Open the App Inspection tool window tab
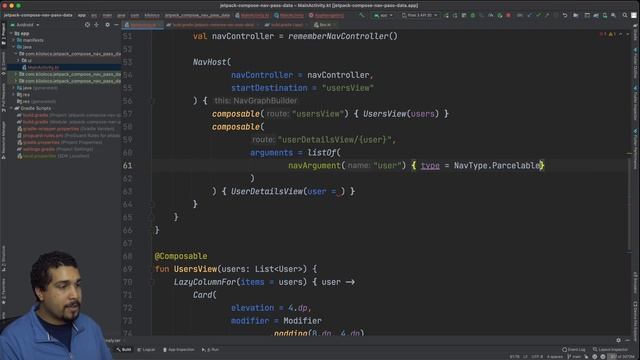 point(178,350)
